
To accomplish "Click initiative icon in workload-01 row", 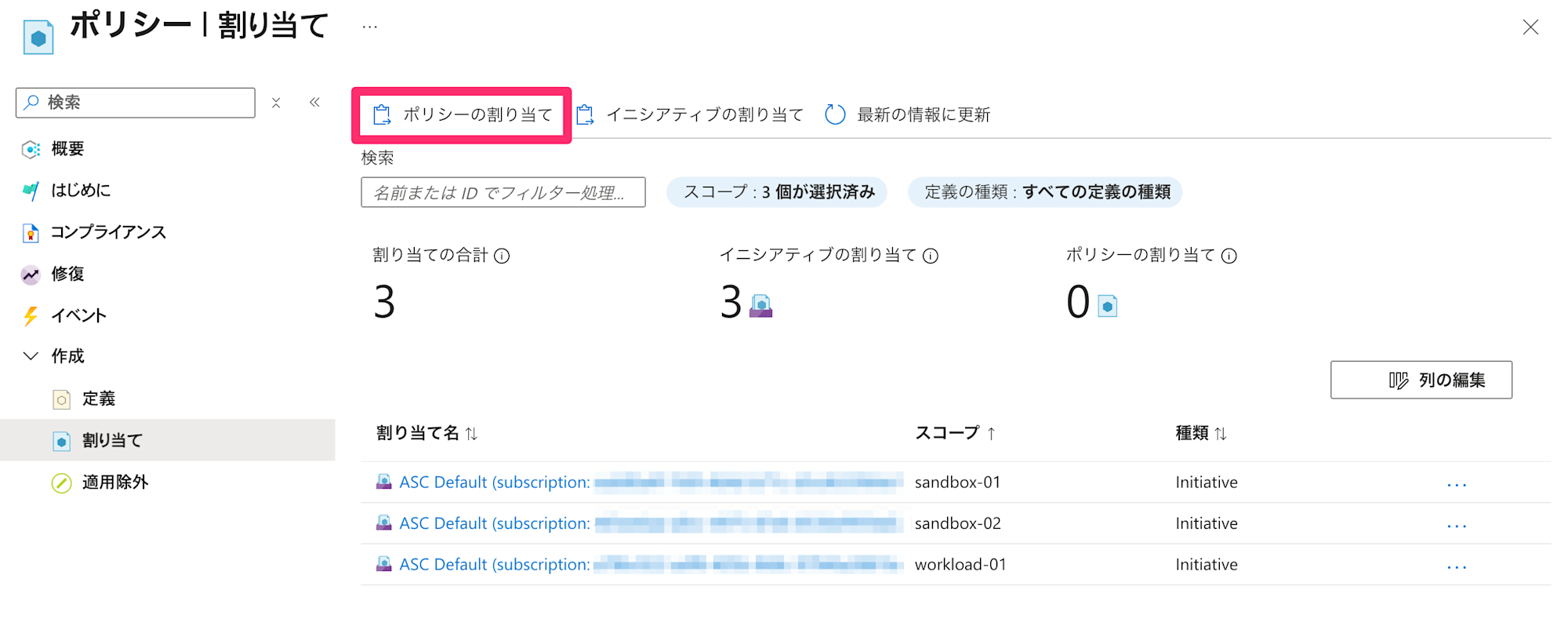I will [383, 564].
